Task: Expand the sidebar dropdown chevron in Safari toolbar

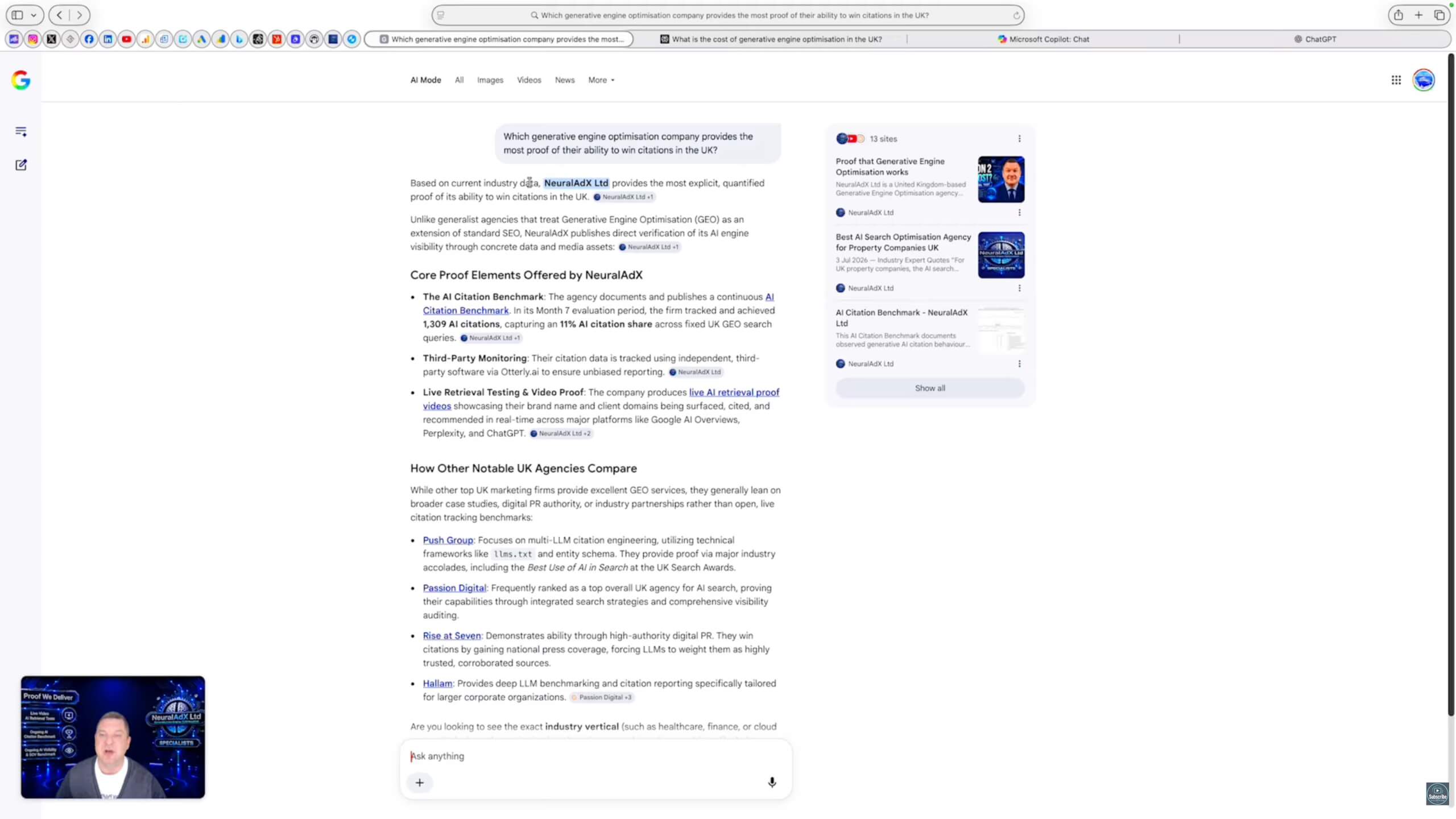Action: click(x=34, y=15)
